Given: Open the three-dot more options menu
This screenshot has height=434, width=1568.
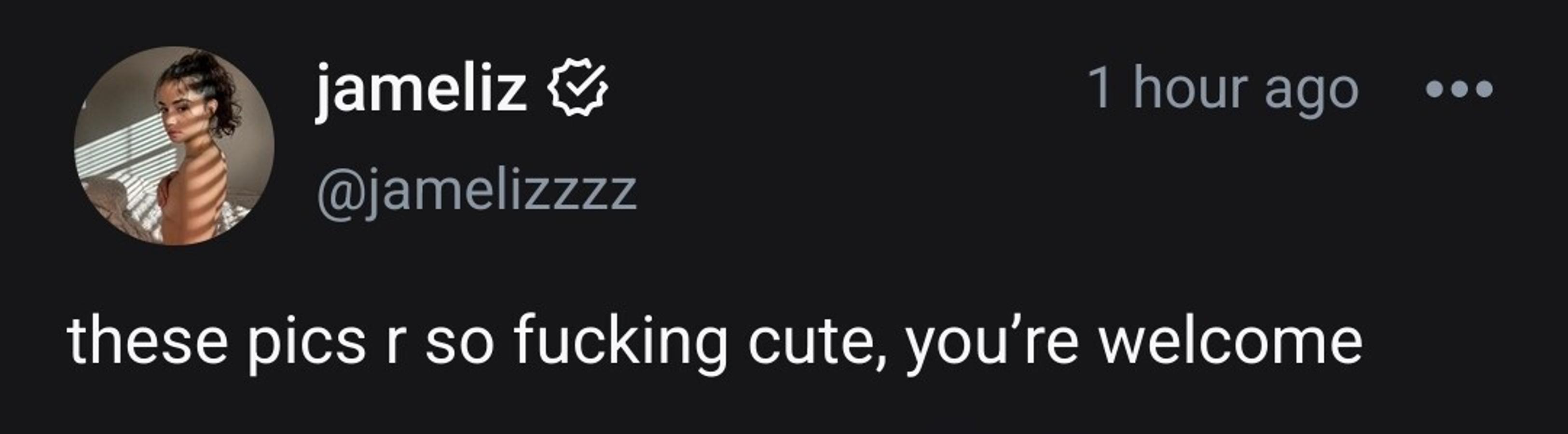Looking at the screenshot, I should pos(1459,90).
